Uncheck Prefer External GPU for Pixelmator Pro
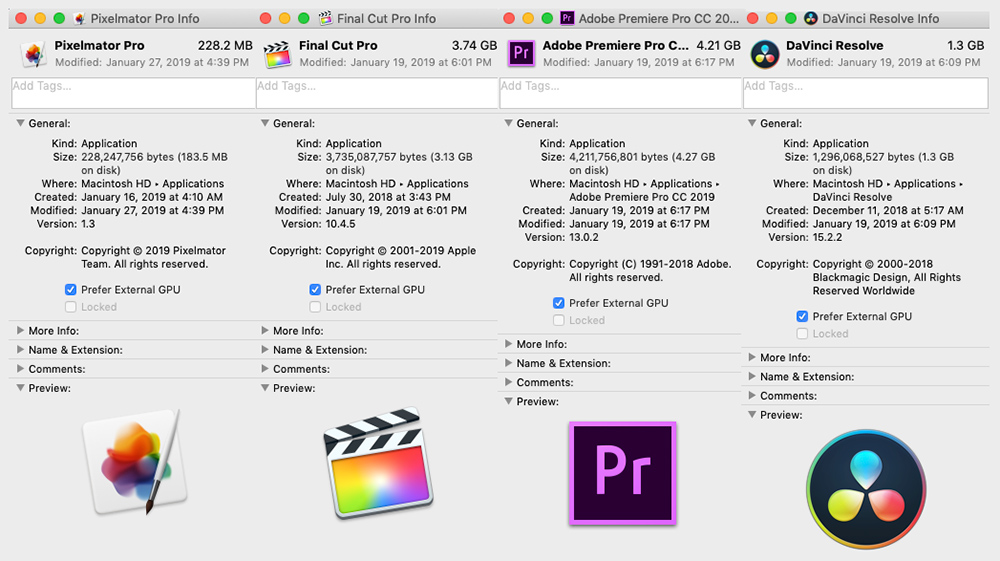The height and width of the screenshot is (561, 1000). coord(71,289)
